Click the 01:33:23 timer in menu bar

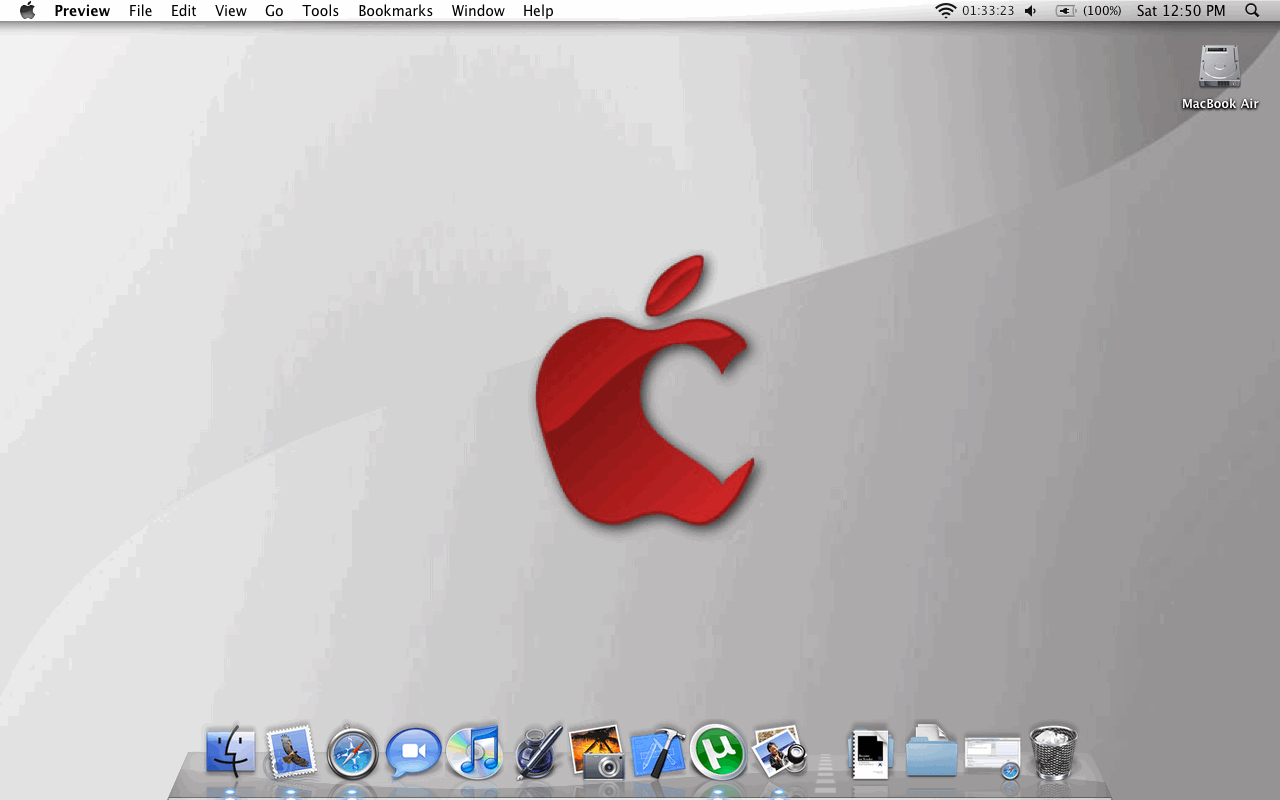coord(988,11)
